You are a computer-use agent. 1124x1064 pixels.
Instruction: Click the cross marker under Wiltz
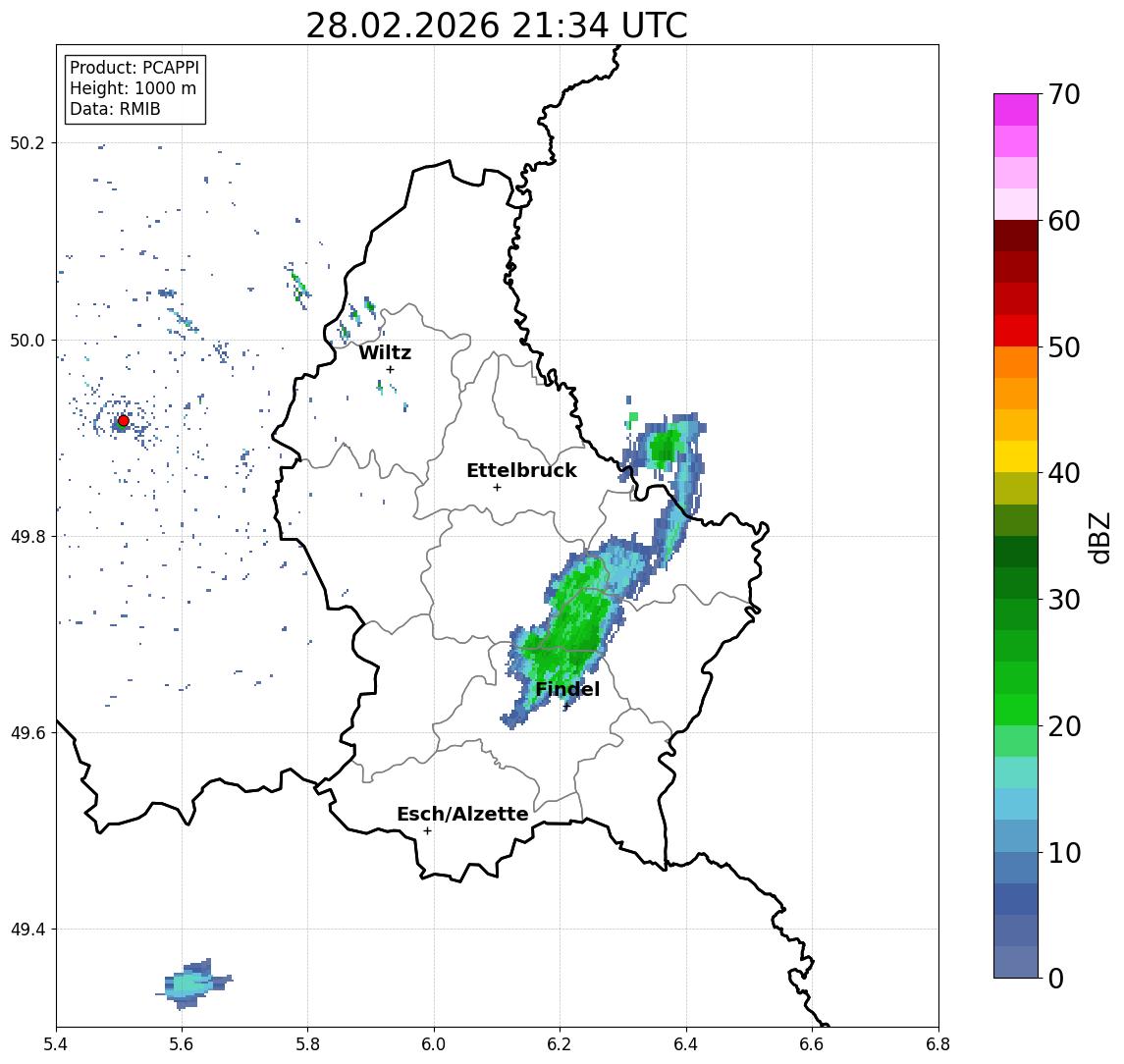[x=390, y=369]
